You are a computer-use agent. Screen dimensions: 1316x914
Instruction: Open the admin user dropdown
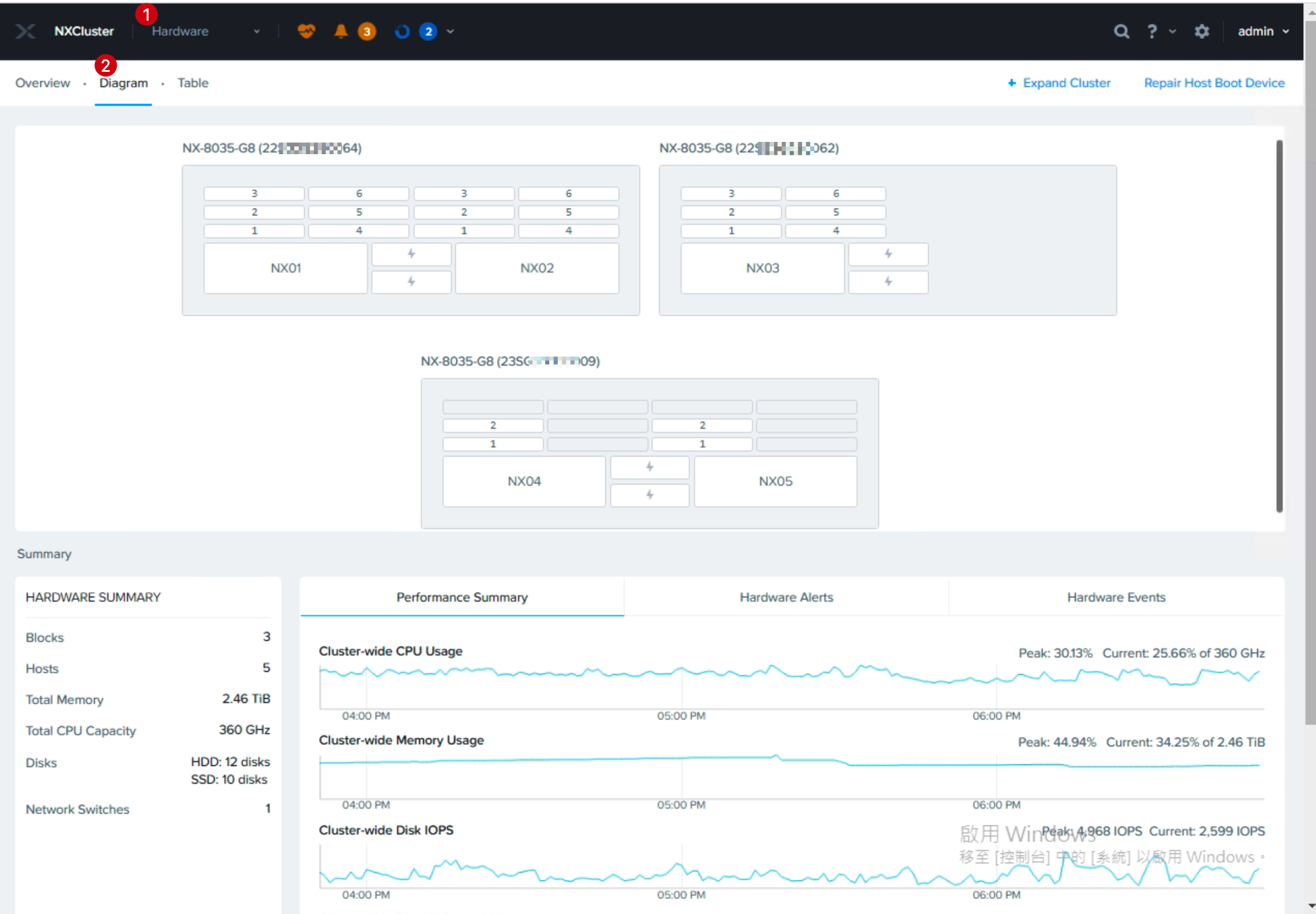(x=1263, y=31)
